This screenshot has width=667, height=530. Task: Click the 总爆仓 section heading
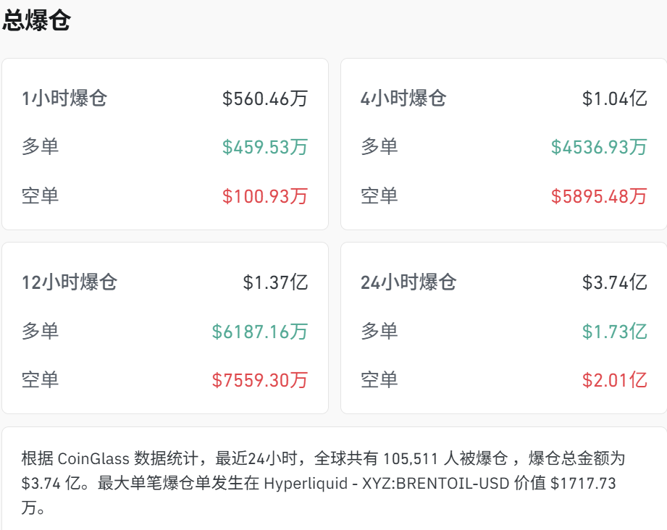[36, 21]
